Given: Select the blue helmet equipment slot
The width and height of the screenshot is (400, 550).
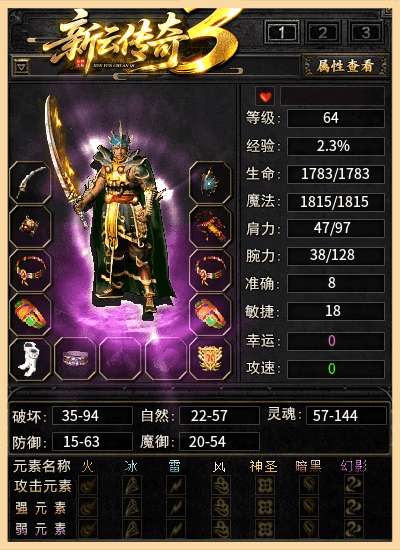Looking at the screenshot, I should [210, 183].
